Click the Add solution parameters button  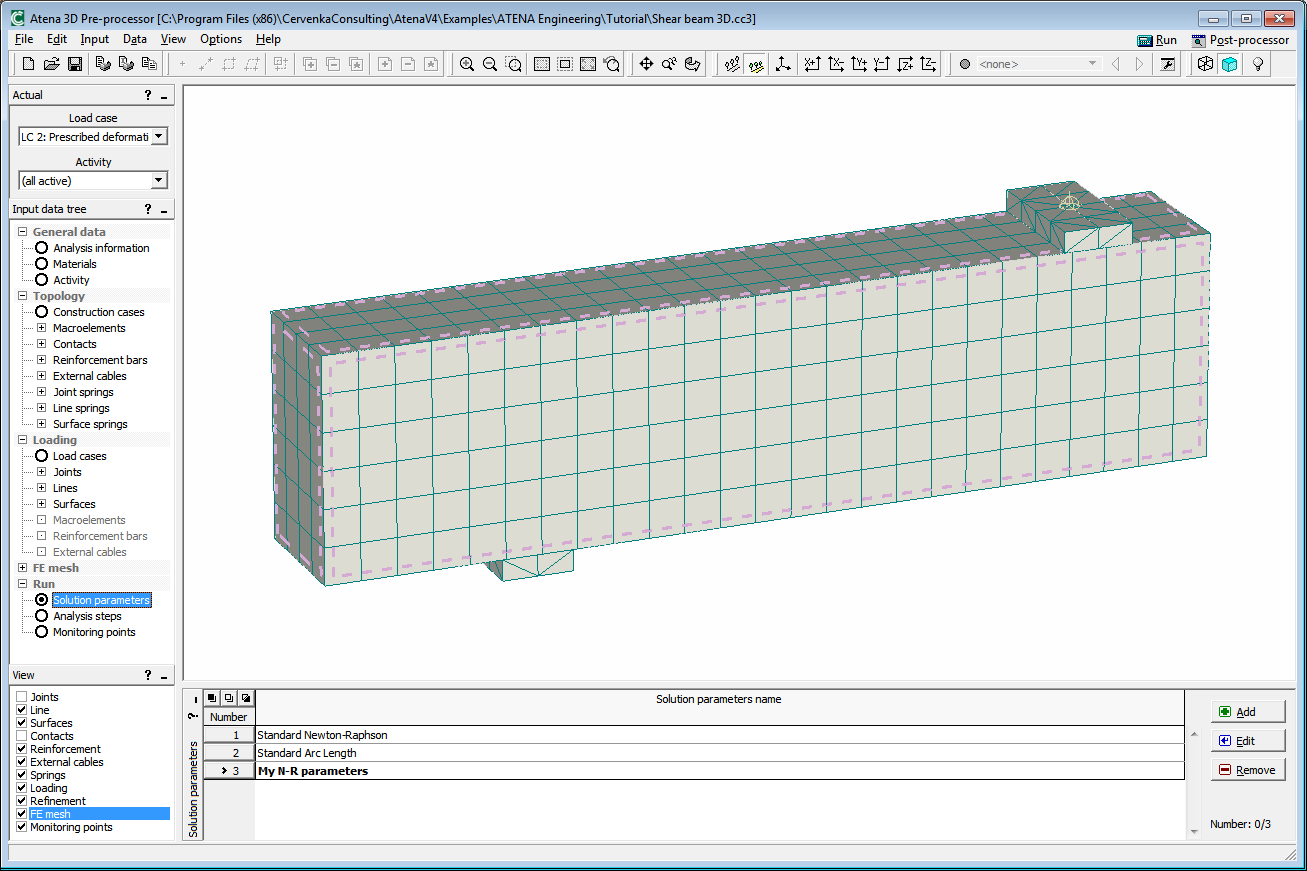pyautogui.click(x=1247, y=712)
